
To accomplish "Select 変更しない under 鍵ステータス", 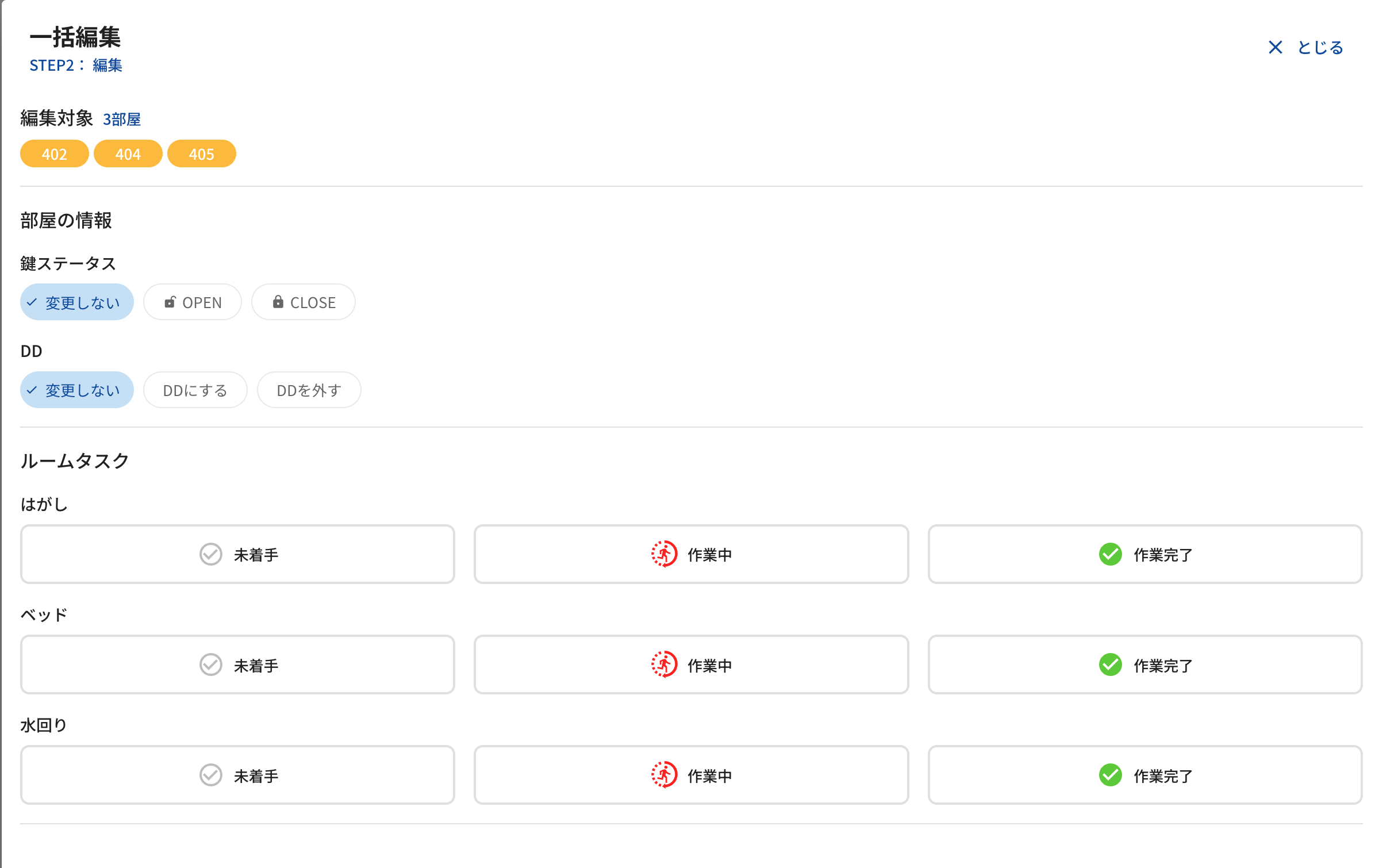I will tap(77, 302).
